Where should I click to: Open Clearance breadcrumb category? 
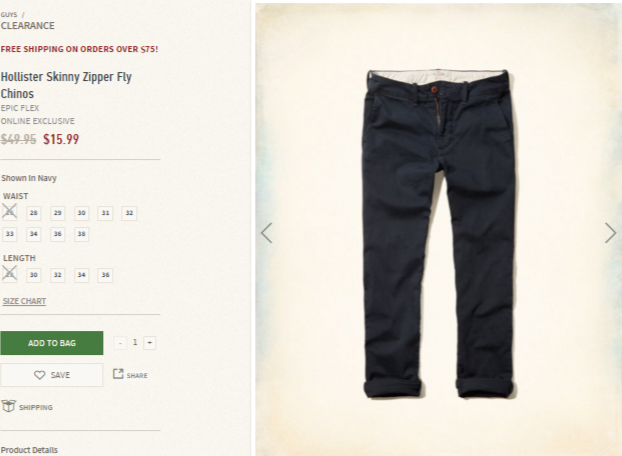(x=28, y=26)
